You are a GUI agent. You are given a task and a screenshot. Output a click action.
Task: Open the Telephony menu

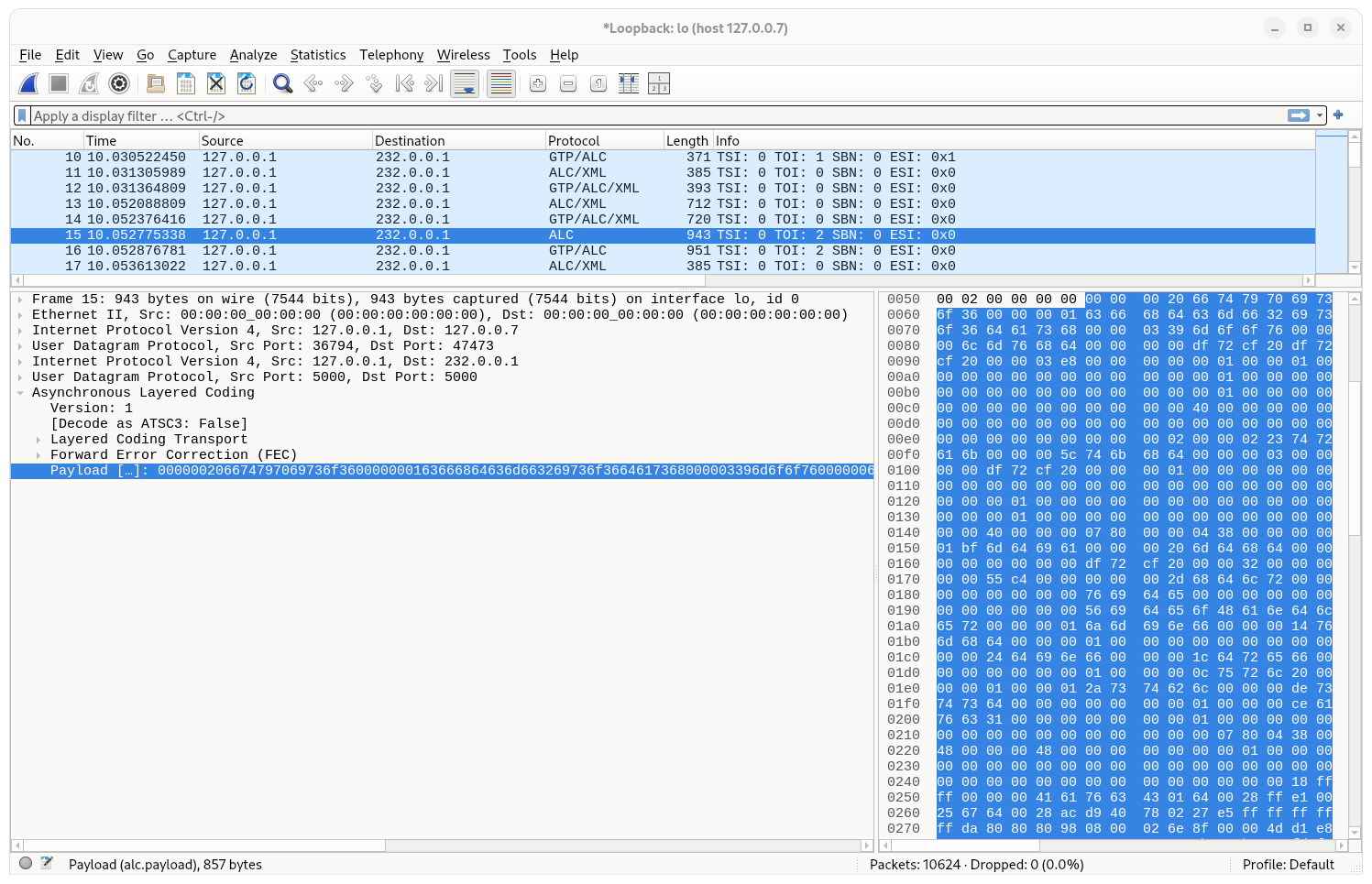point(391,55)
